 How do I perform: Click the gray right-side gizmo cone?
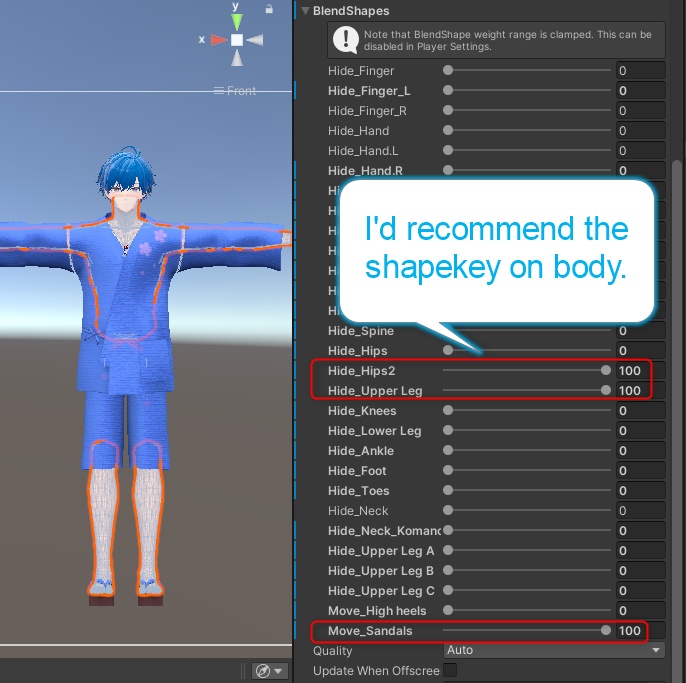pos(255,40)
